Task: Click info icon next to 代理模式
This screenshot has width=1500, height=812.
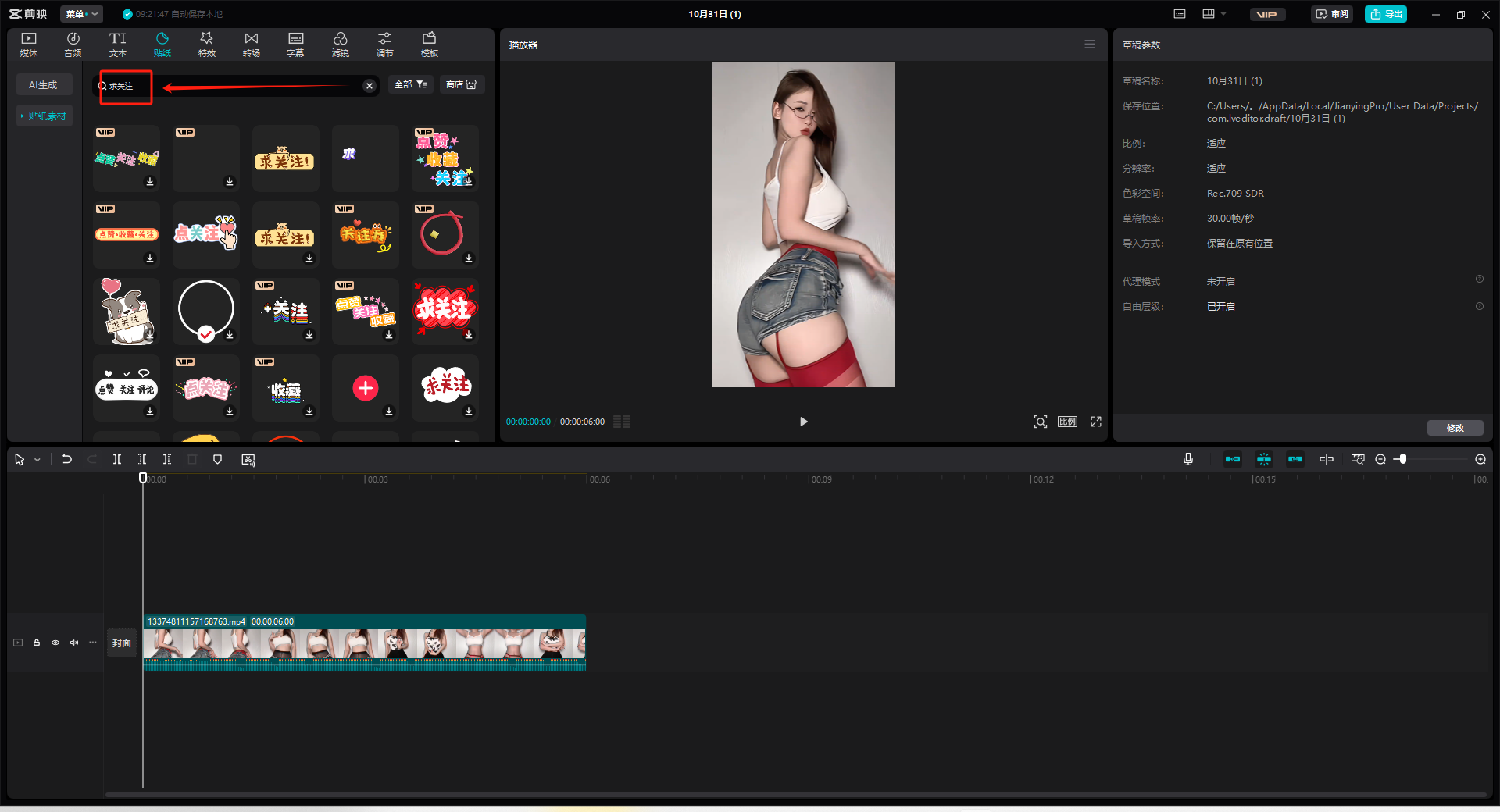Action: click(1479, 279)
